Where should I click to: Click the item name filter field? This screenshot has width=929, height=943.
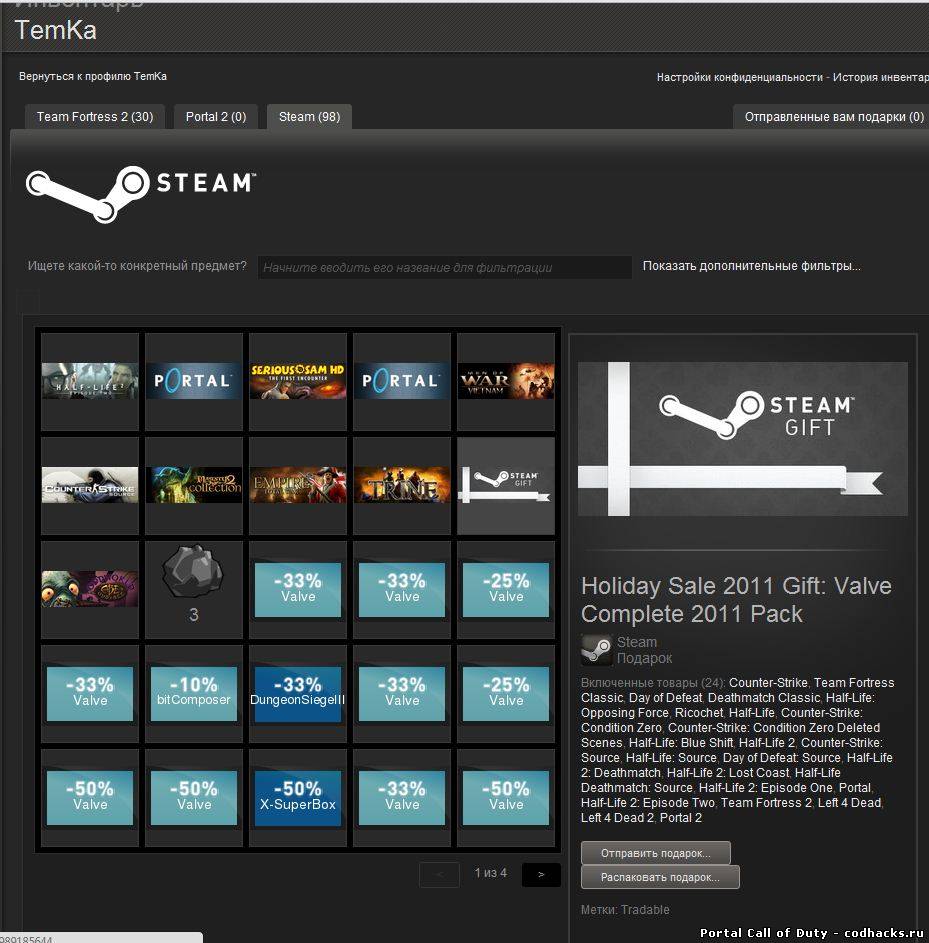pos(444,268)
